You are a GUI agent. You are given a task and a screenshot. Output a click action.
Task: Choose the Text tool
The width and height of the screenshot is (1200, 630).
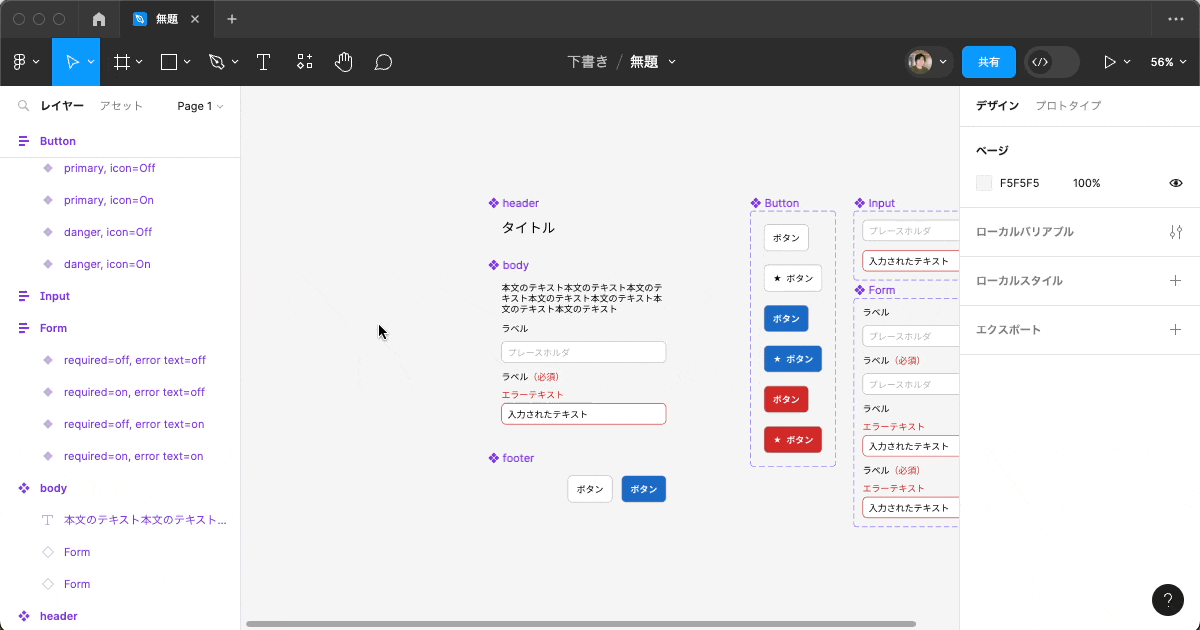[x=264, y=62]
